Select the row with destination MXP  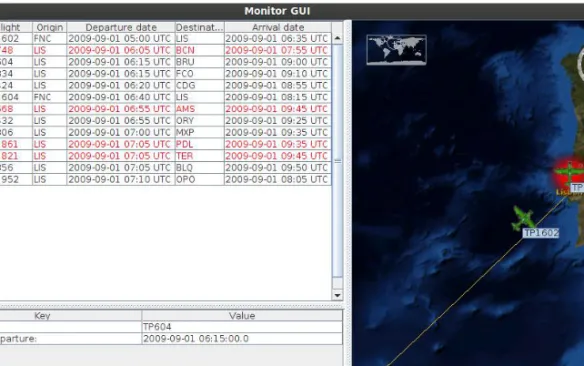(165, 132)
